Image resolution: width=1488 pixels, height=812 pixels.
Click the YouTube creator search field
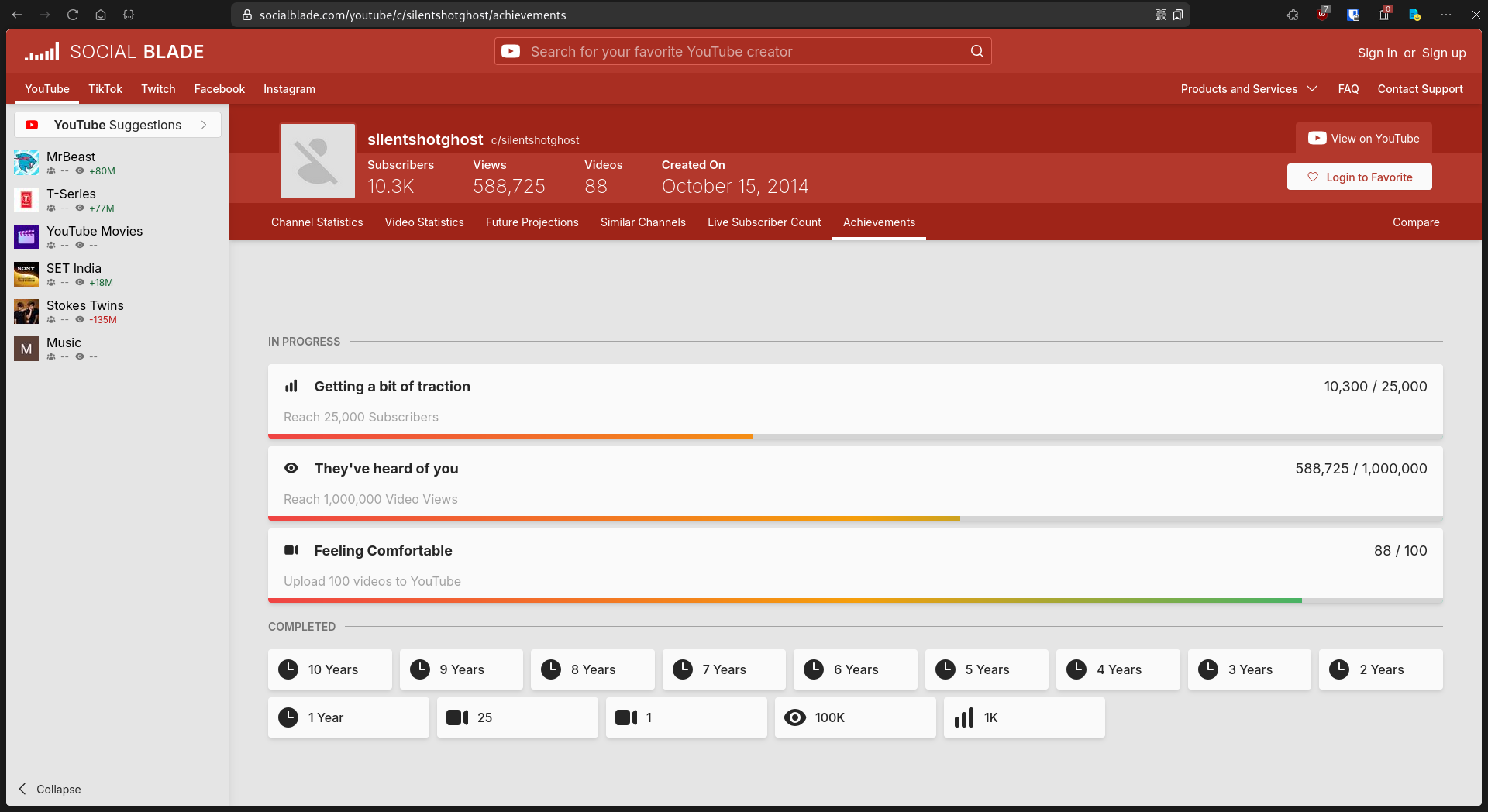pyautogui.click(x=743, y=51)
